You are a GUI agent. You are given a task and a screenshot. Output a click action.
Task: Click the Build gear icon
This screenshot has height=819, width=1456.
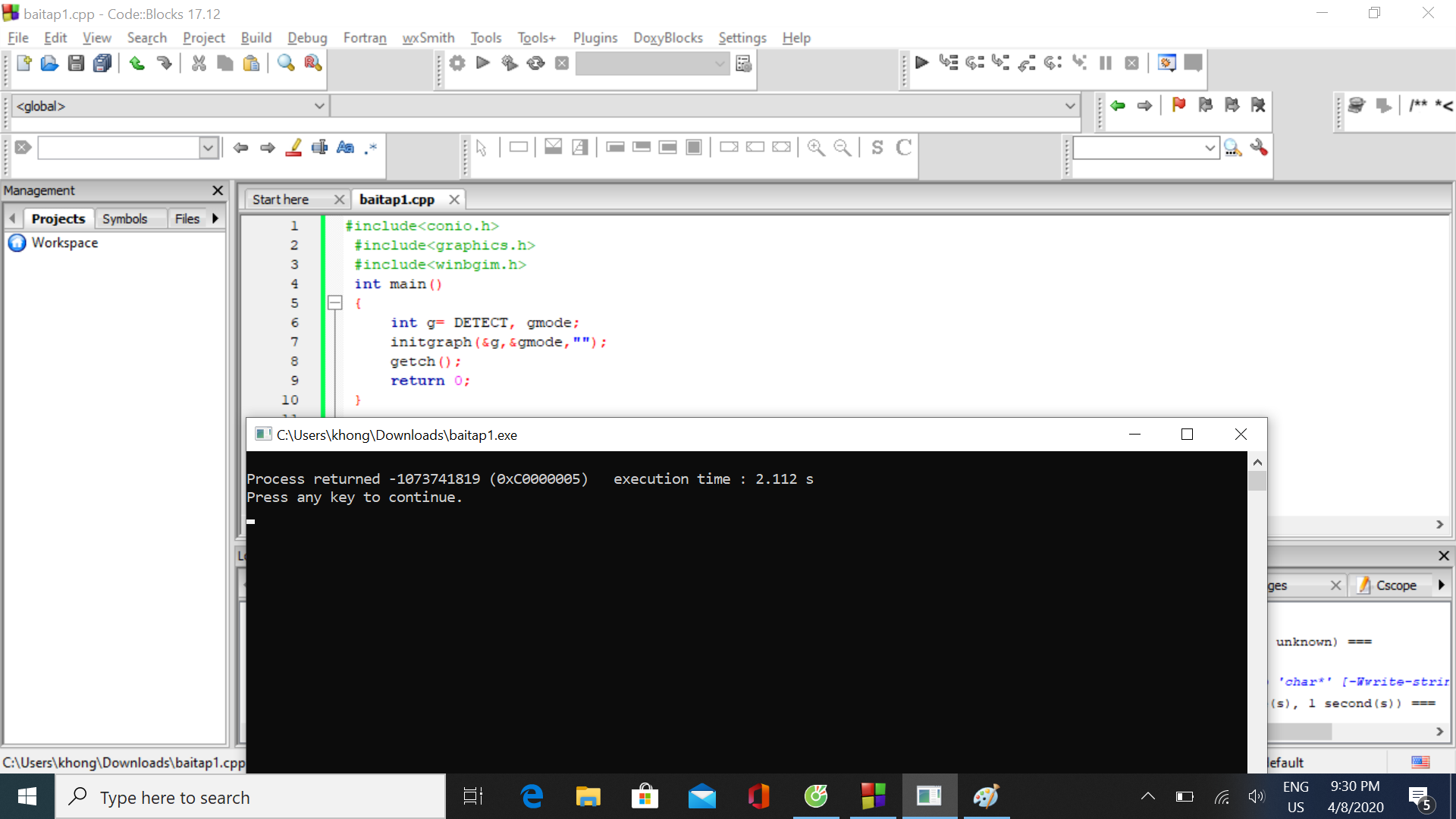457,64
